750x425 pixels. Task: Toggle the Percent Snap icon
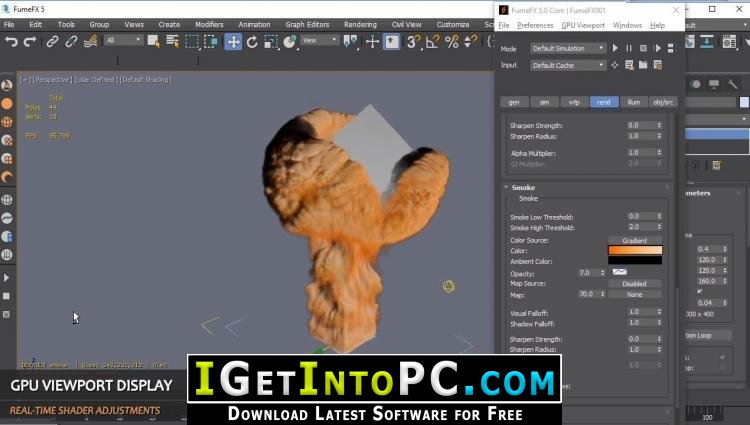pyautogui.click(x=451, y=42)
